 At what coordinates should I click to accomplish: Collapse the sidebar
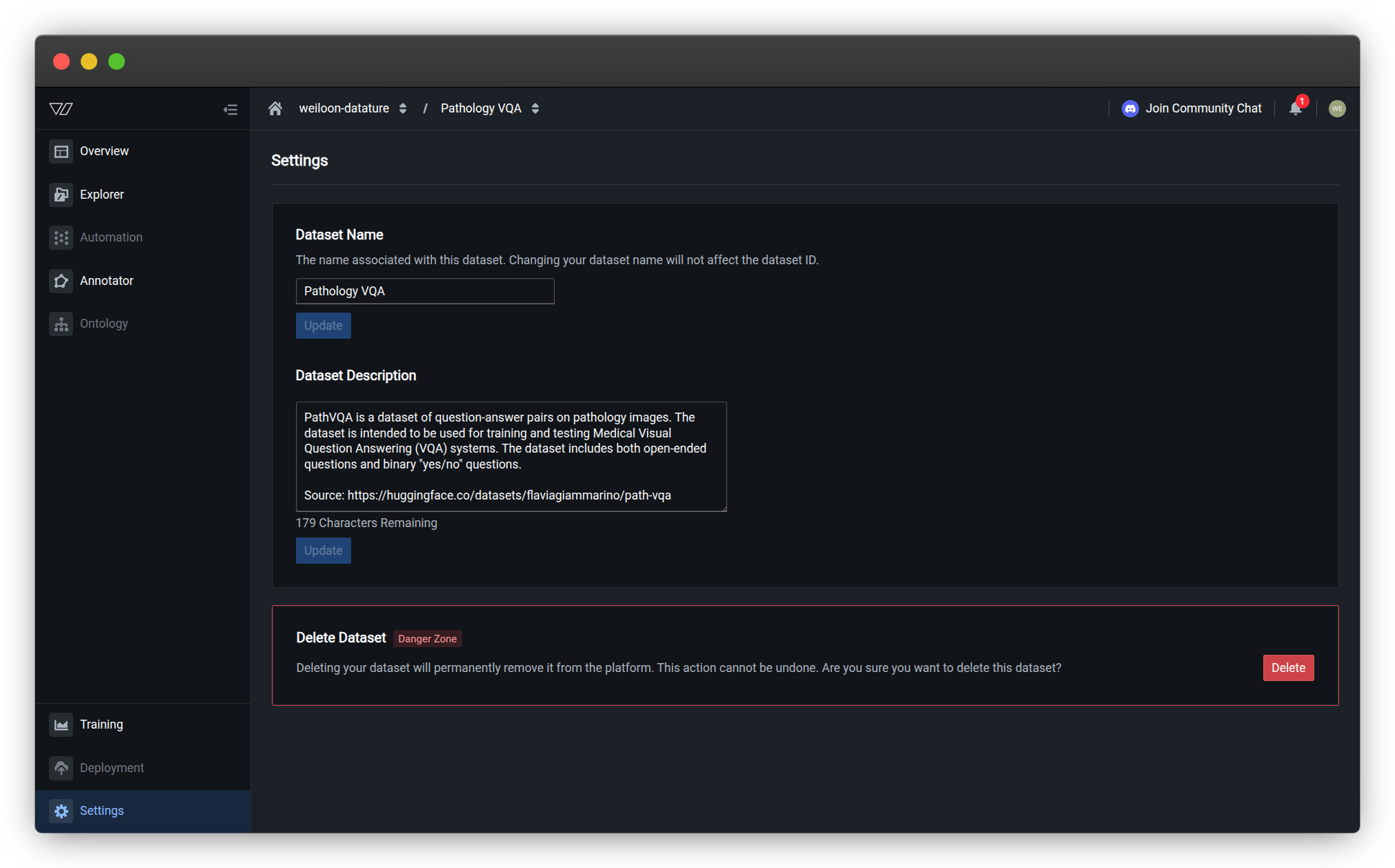(x=230, y=109)
